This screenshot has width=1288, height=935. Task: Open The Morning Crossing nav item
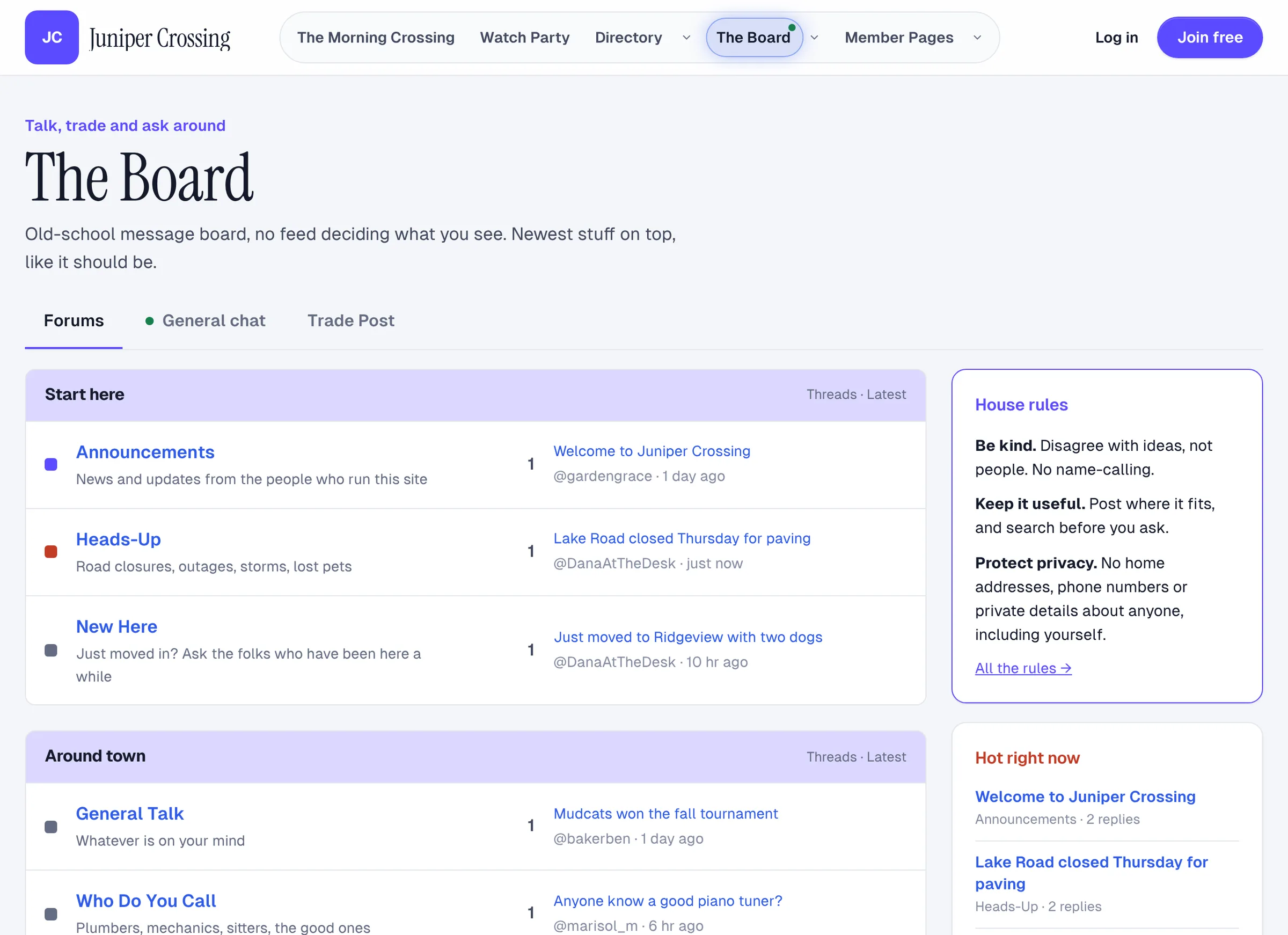376,38
